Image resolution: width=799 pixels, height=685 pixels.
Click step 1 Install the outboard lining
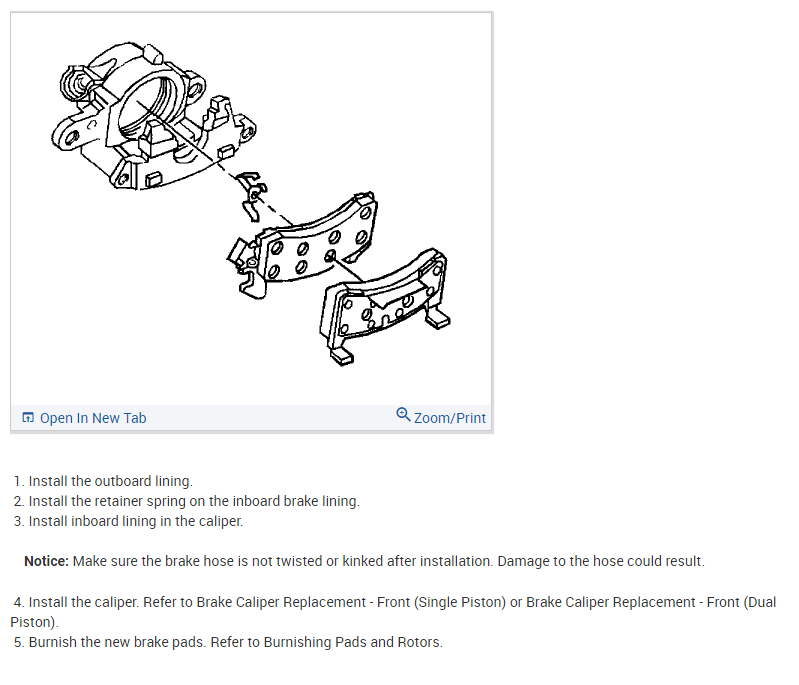[103, 481]
